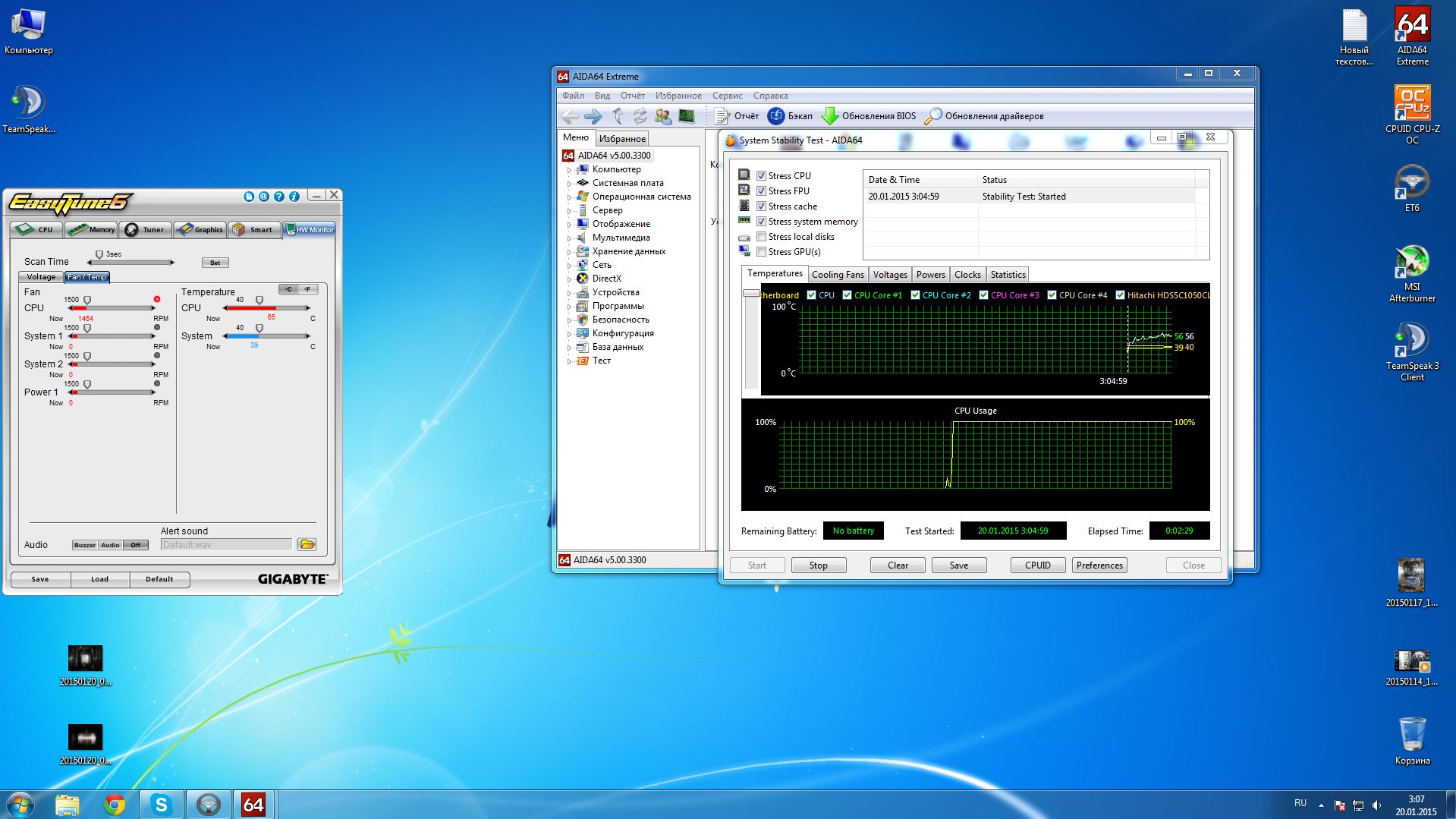
Task: Click the CPUID button
Action: pos(1038,565)
